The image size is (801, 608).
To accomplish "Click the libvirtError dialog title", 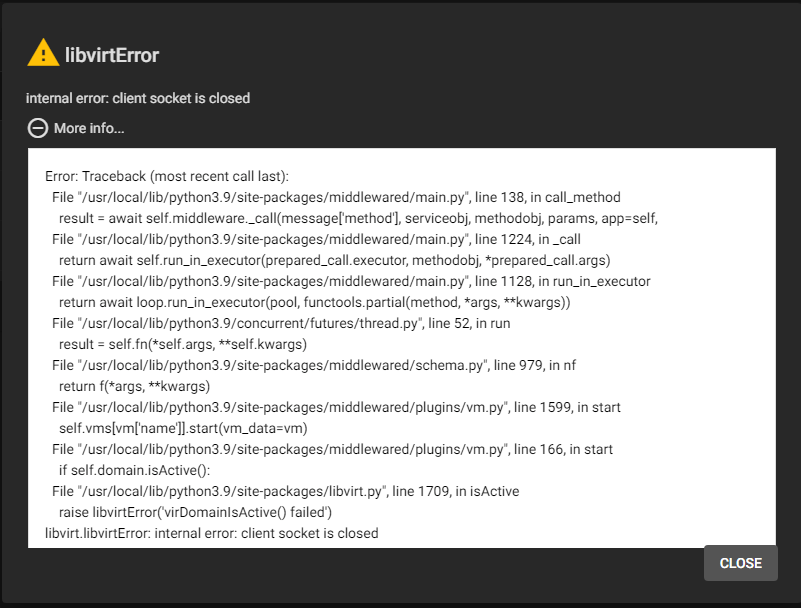I will click(111, 55).
